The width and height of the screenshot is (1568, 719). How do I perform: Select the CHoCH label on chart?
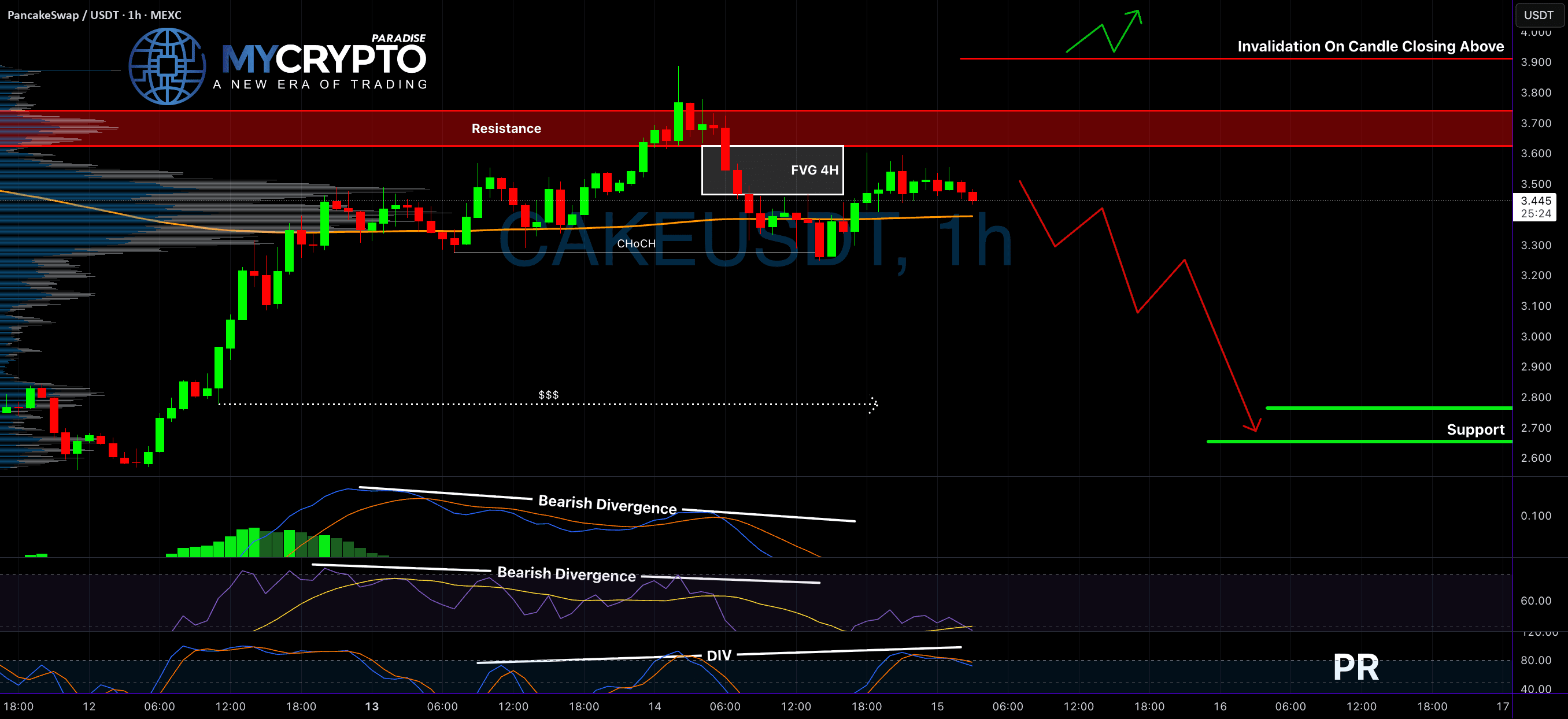(635, 243)
